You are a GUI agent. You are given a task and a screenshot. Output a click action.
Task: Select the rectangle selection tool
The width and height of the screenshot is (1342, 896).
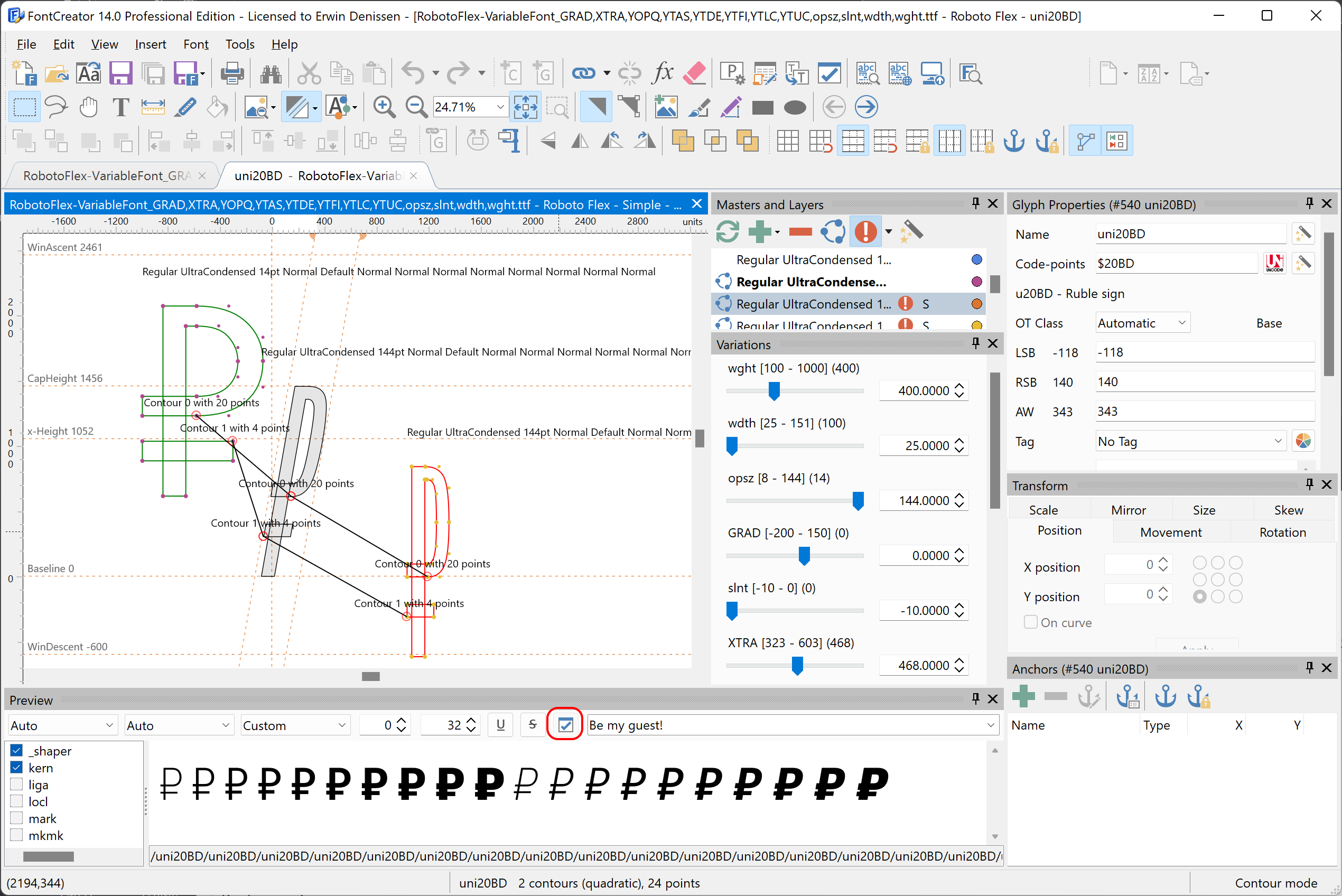pyautogui.click(x=24, y=107)
